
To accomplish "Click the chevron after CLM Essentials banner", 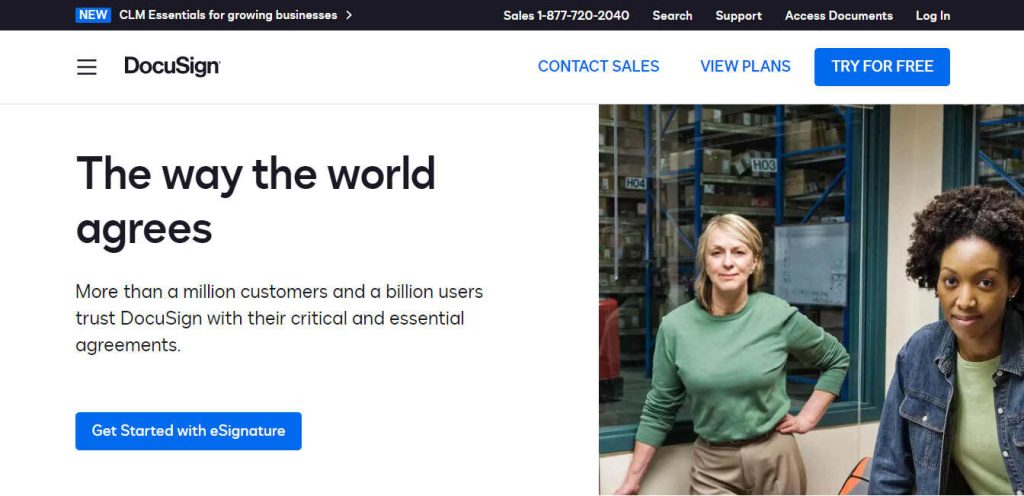I will click(349, 15).
